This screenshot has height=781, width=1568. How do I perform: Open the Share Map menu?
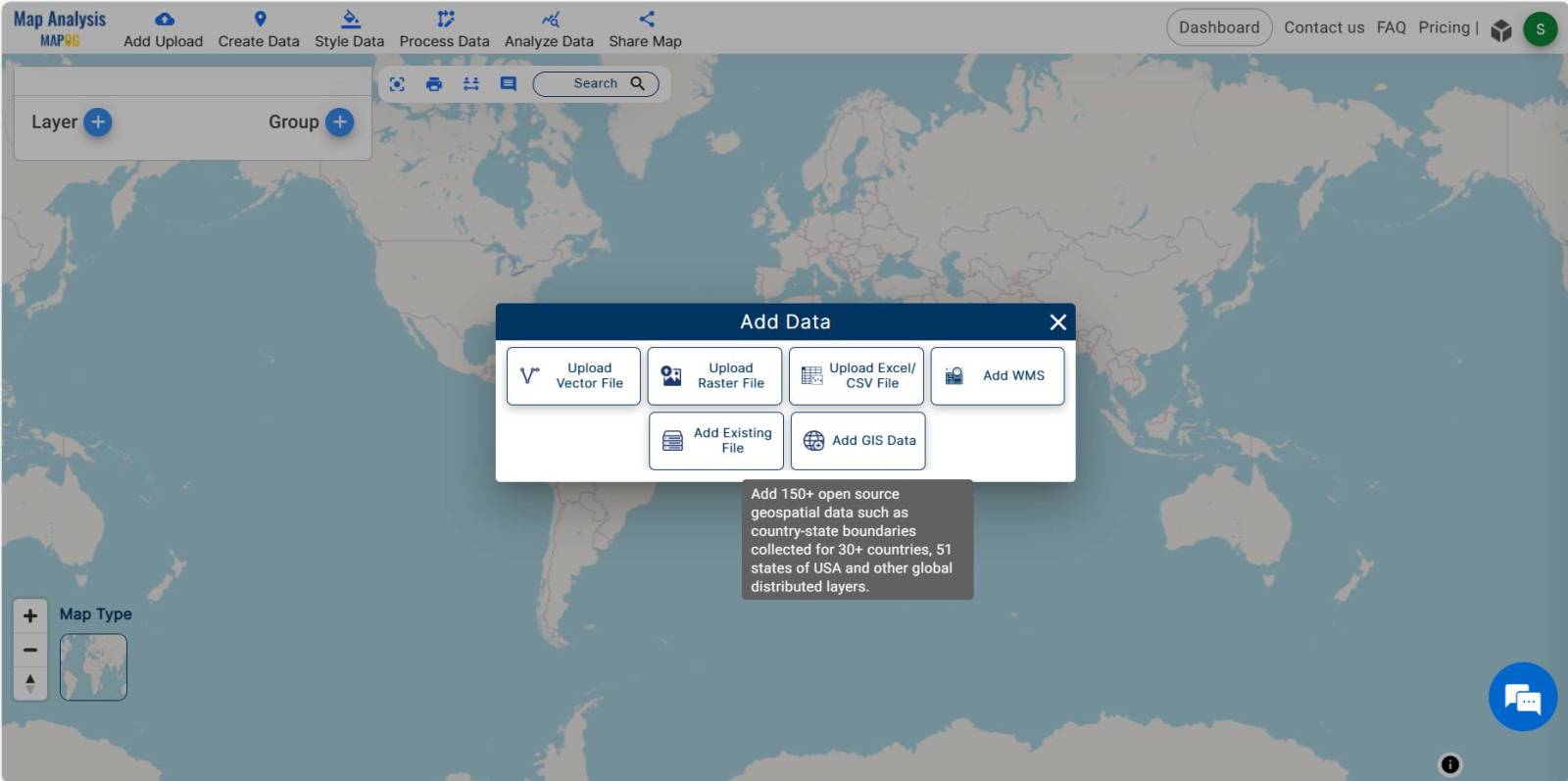[x=645, y=29]
